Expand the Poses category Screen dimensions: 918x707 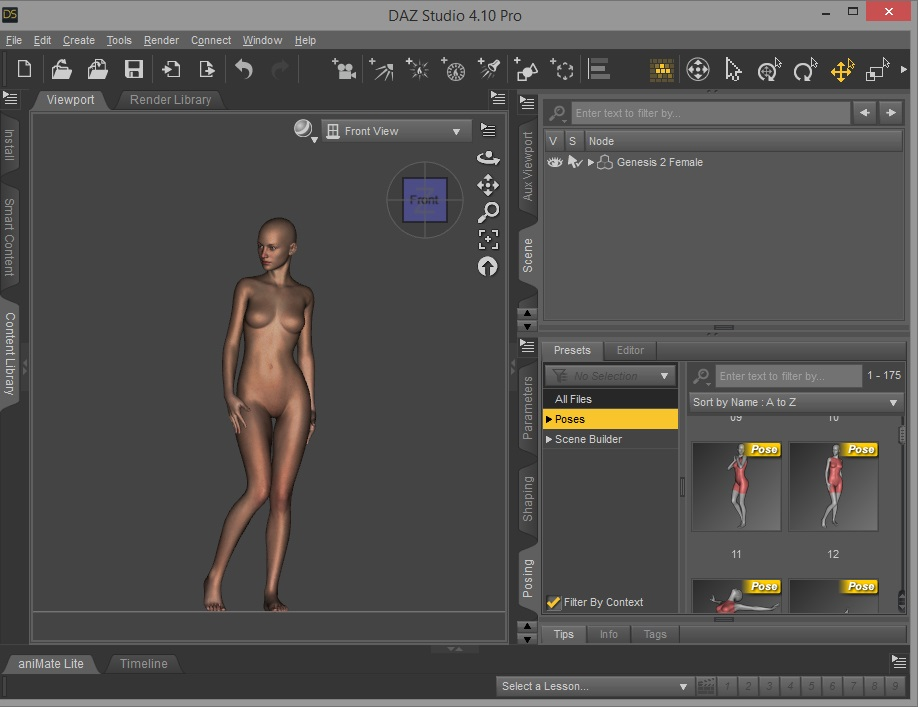pos(549,419)
